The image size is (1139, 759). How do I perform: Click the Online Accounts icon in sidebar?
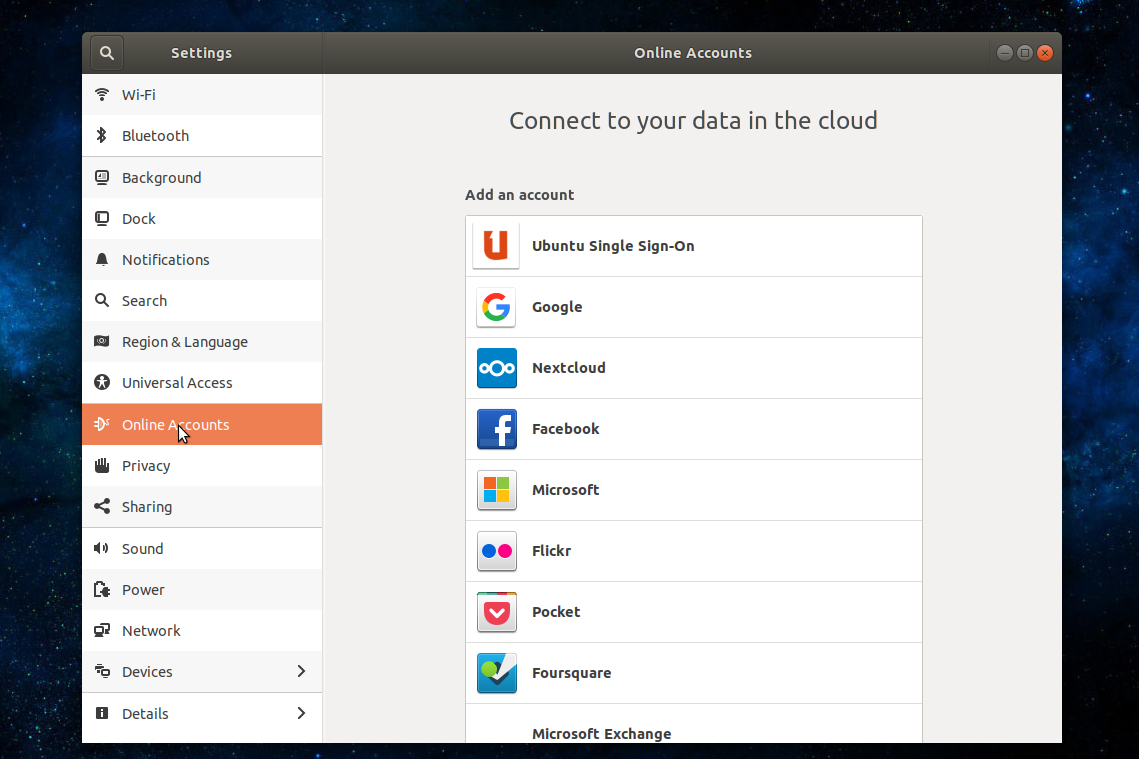pyautogui.click(x=102, y=424)
